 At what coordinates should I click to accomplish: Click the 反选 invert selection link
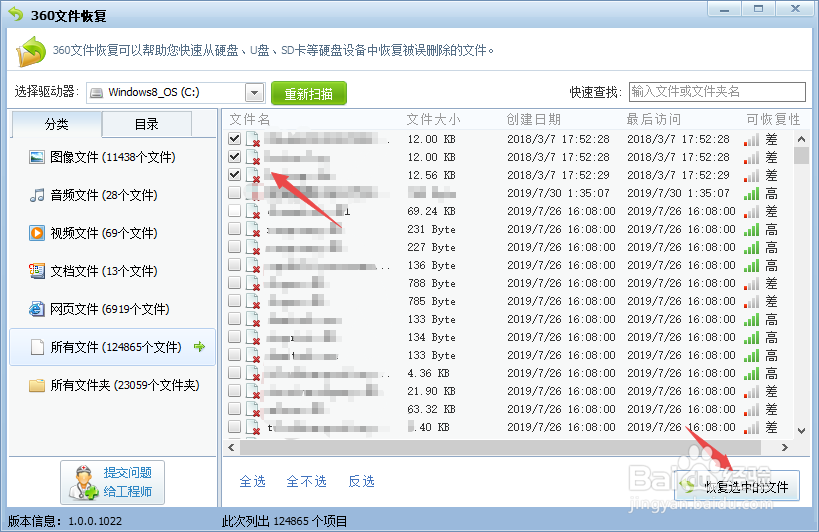click(361, 481)
